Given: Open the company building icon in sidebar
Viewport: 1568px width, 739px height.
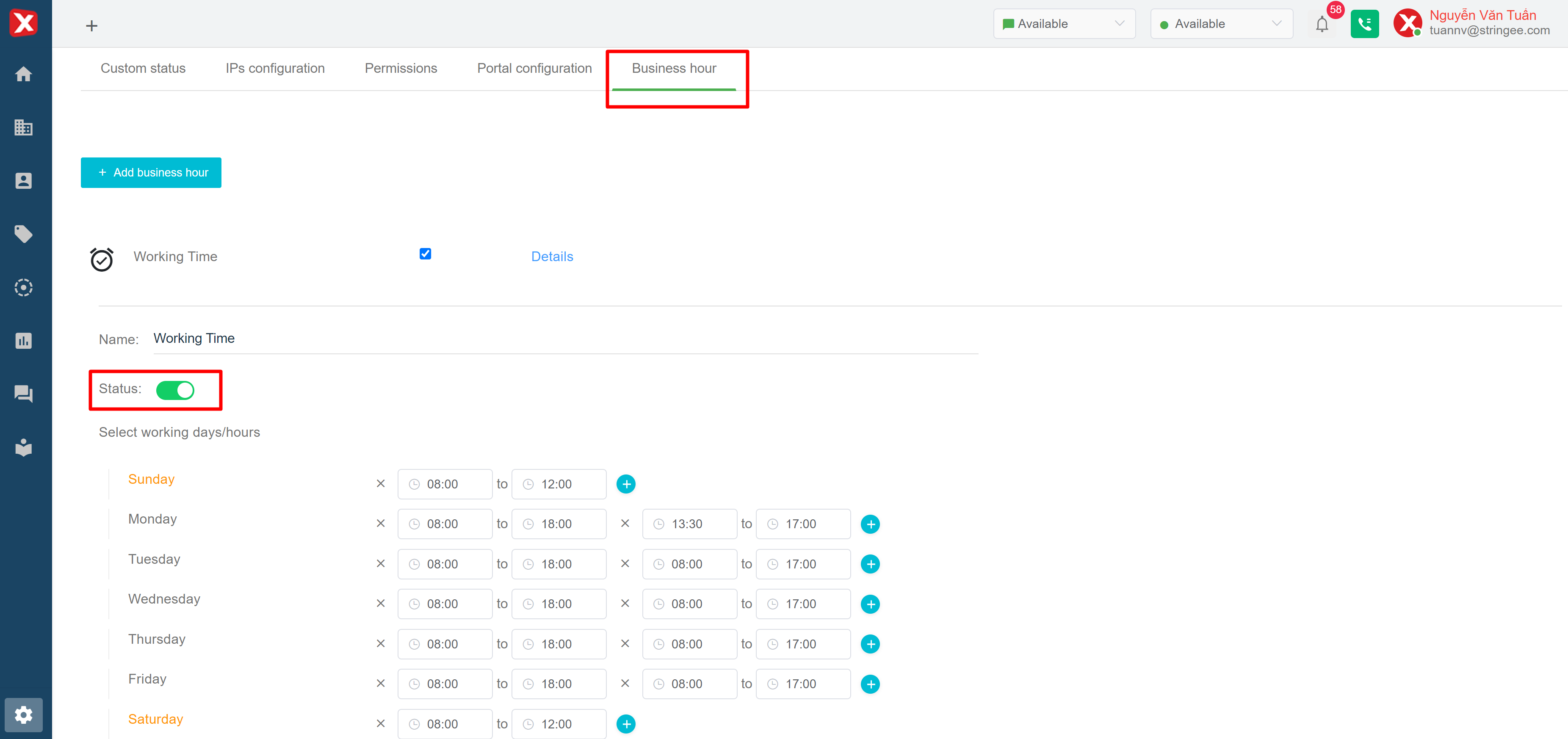Looking at the screenshot, I should click(x=23, y=127).
